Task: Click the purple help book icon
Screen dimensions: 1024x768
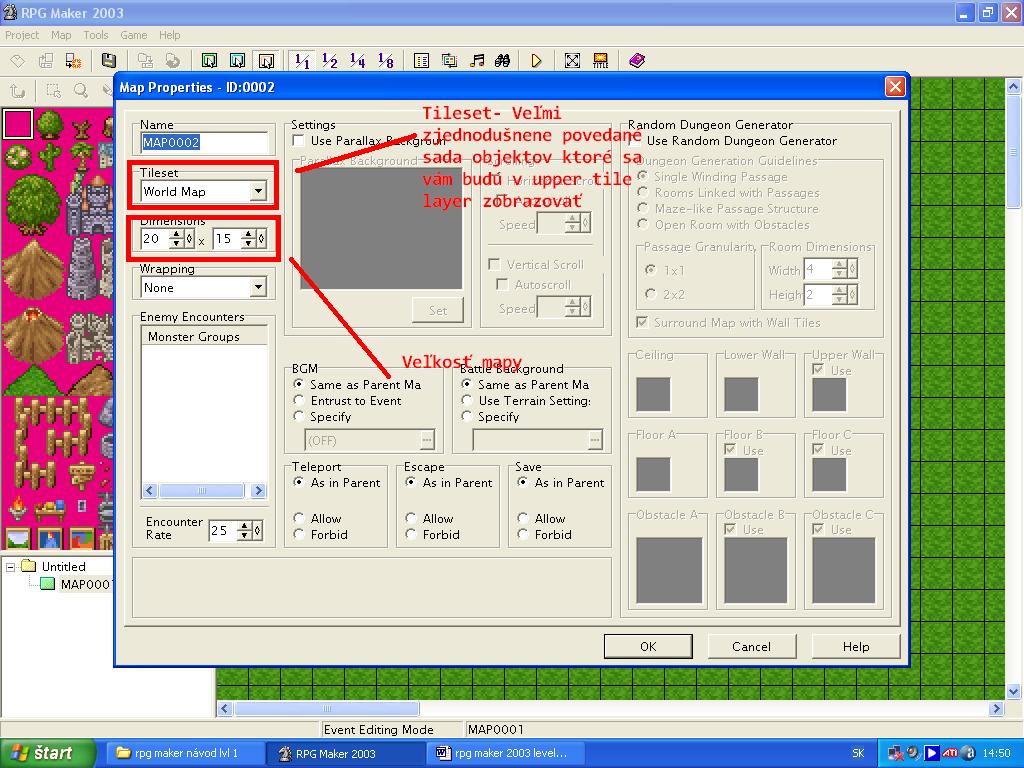Action: pos(637,61)
